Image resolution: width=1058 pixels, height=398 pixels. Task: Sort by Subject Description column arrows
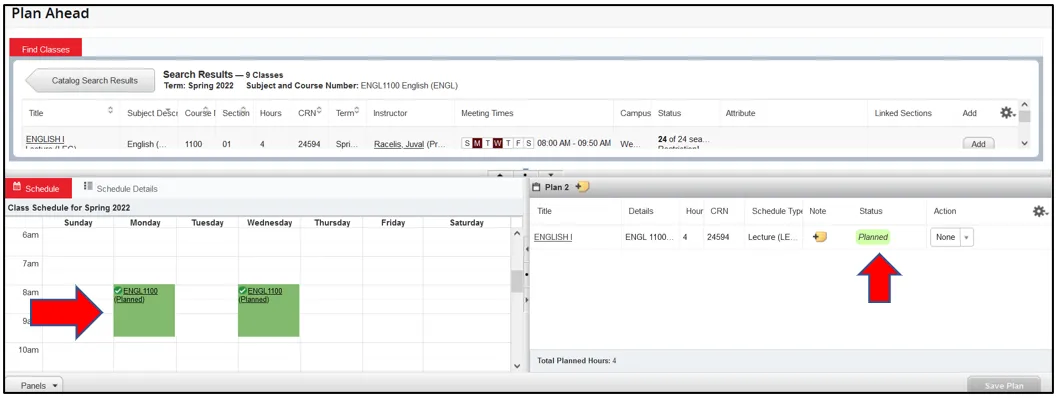tap(168, 110)
